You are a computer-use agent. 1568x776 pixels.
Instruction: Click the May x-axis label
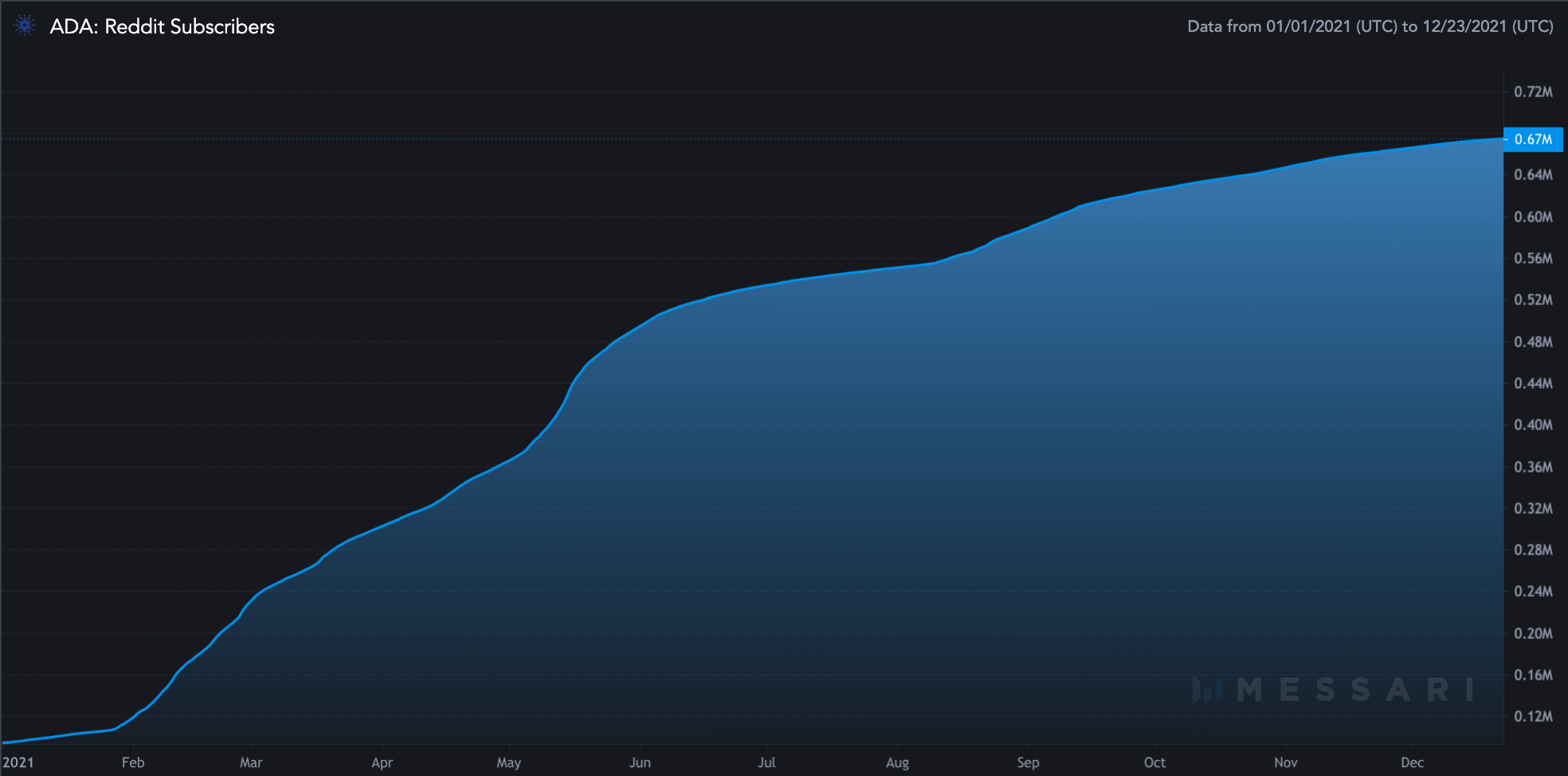tap(508, 762)
